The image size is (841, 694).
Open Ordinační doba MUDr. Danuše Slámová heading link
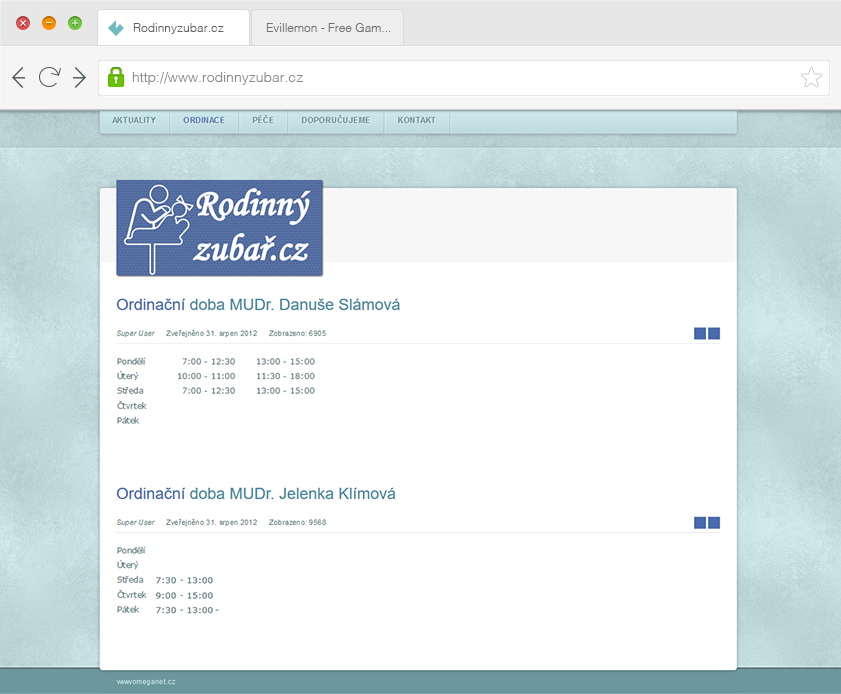[258, 305]
